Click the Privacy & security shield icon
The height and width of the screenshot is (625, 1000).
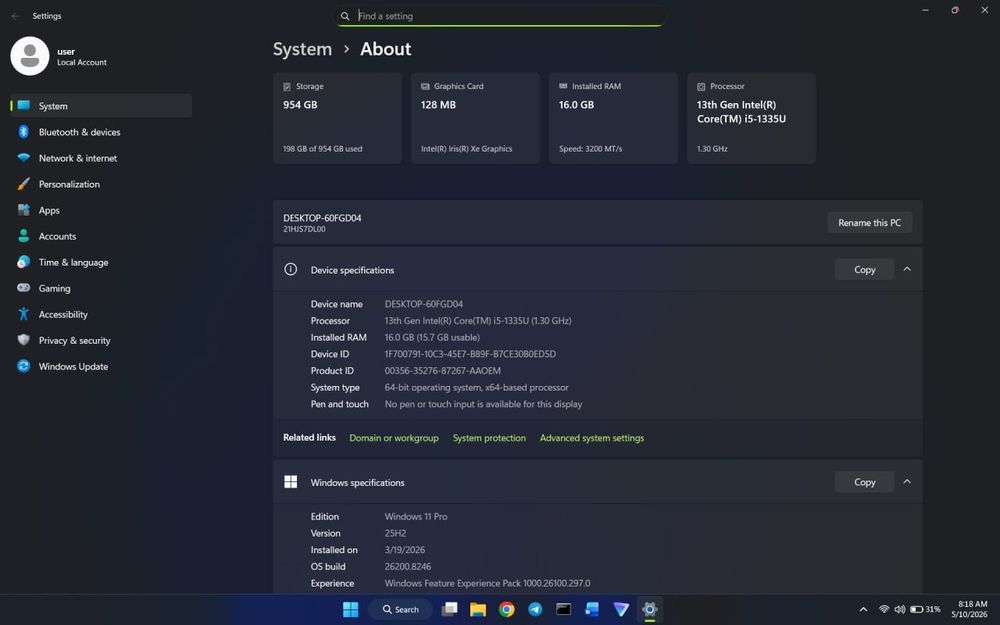pos(24,340)
